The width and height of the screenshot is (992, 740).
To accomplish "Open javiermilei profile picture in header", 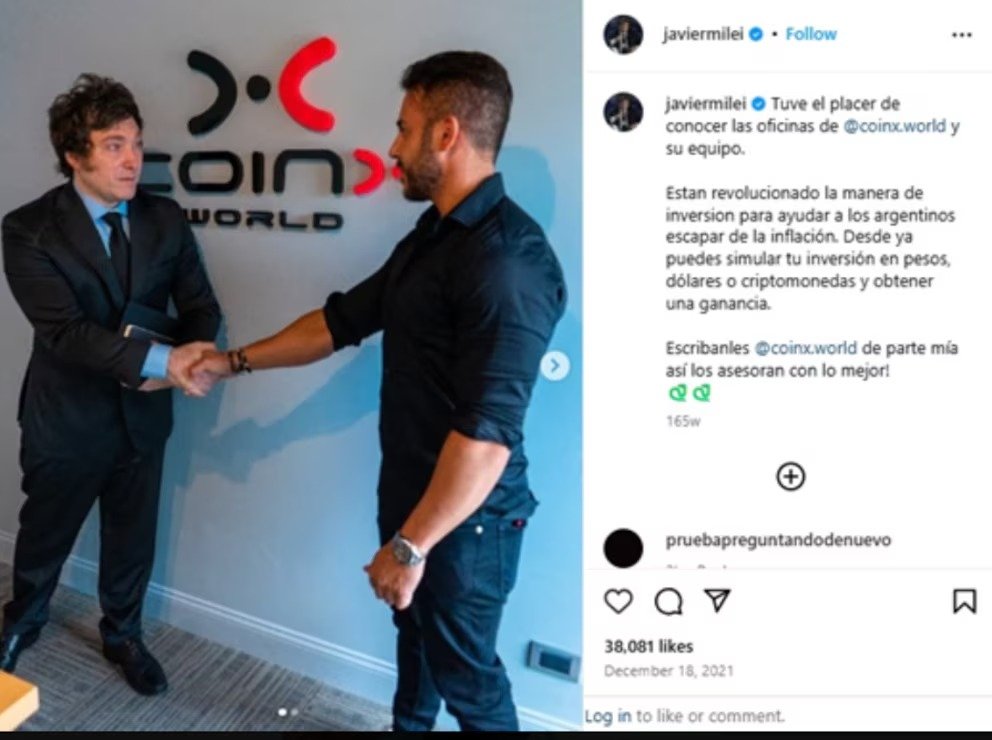I will (x=623, y=34).
